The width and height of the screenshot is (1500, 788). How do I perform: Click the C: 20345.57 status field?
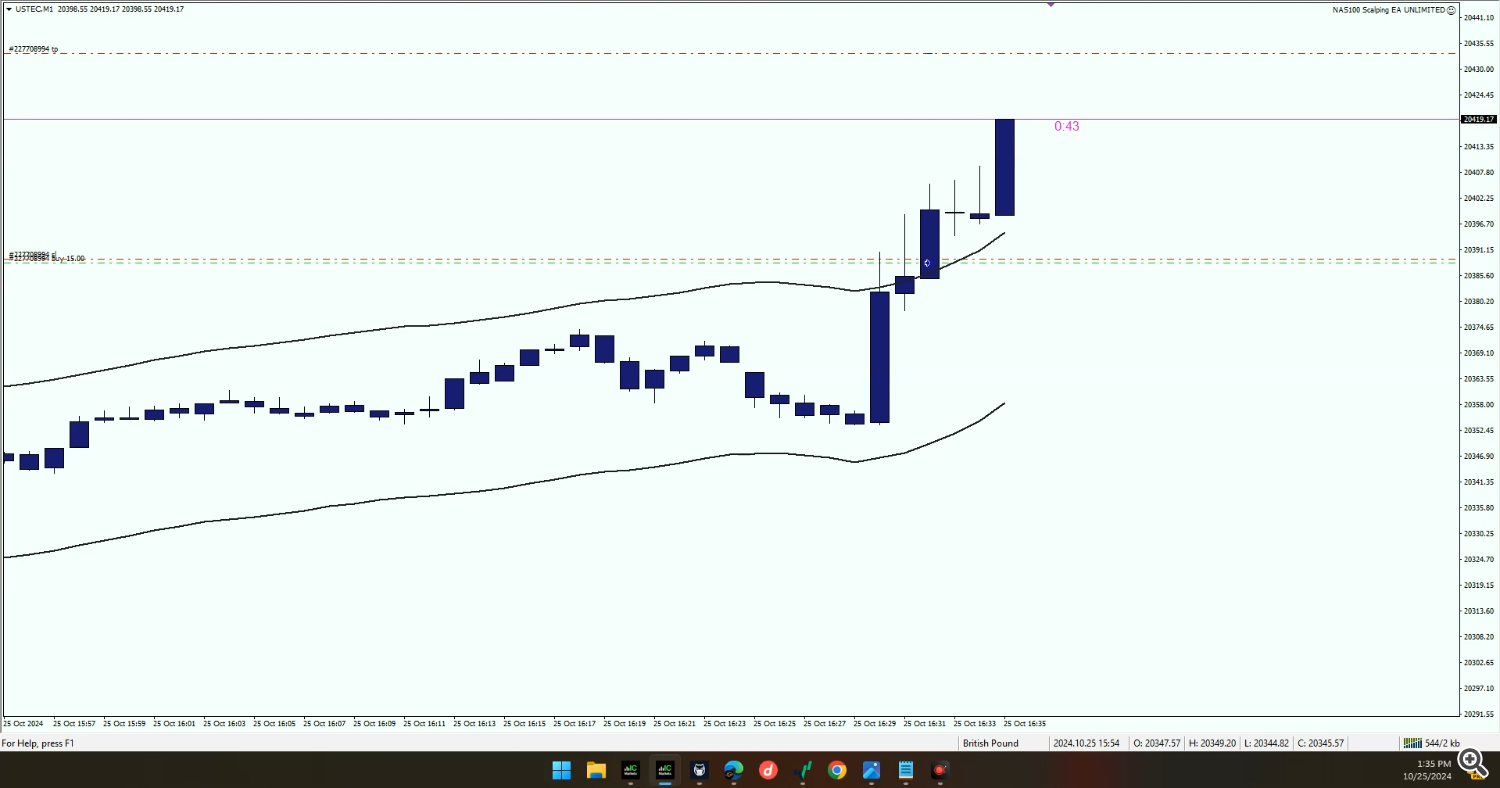(x=1321, y=743)
